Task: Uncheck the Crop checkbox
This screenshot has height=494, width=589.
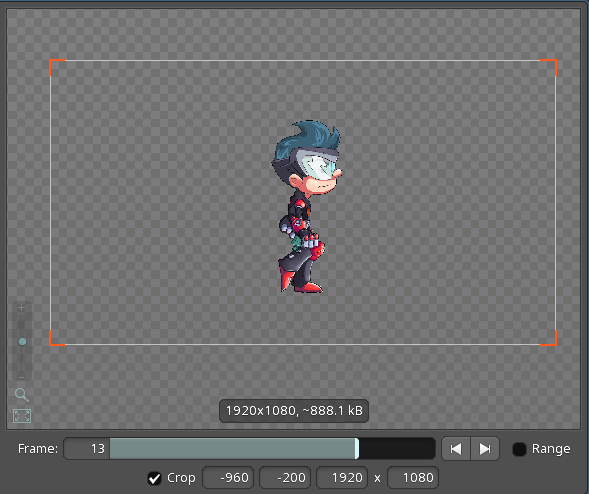Action: pyautogui.click(x=154, y=478)
